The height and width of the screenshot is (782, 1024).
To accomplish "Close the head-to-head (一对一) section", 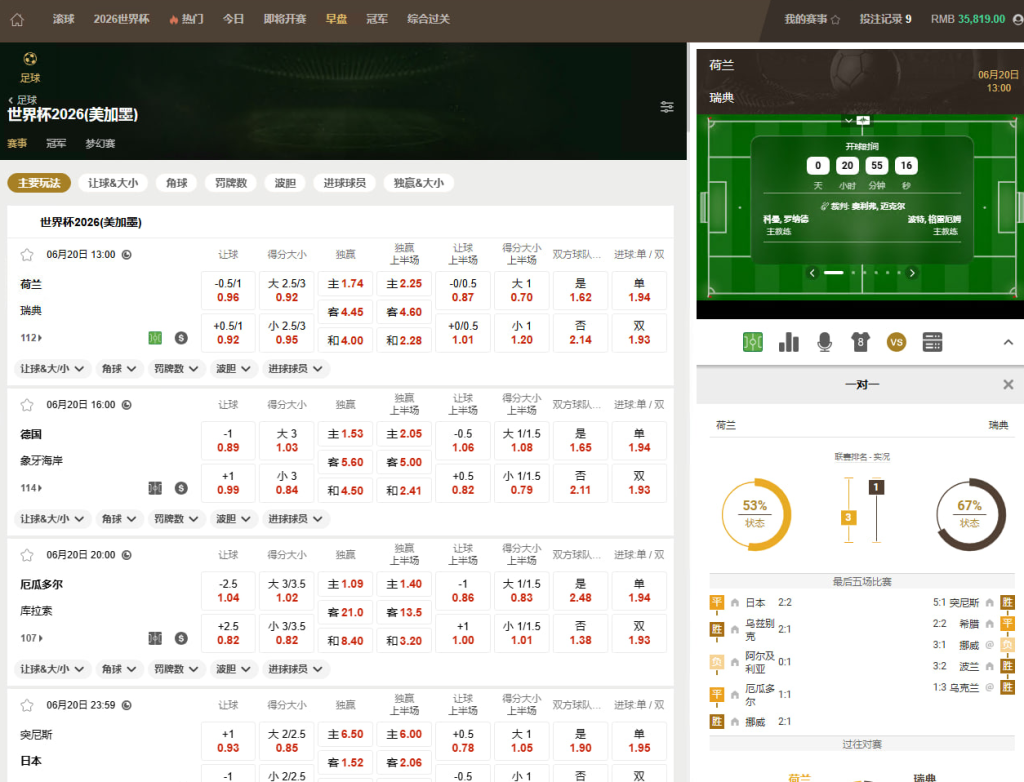I will 1008,385.
